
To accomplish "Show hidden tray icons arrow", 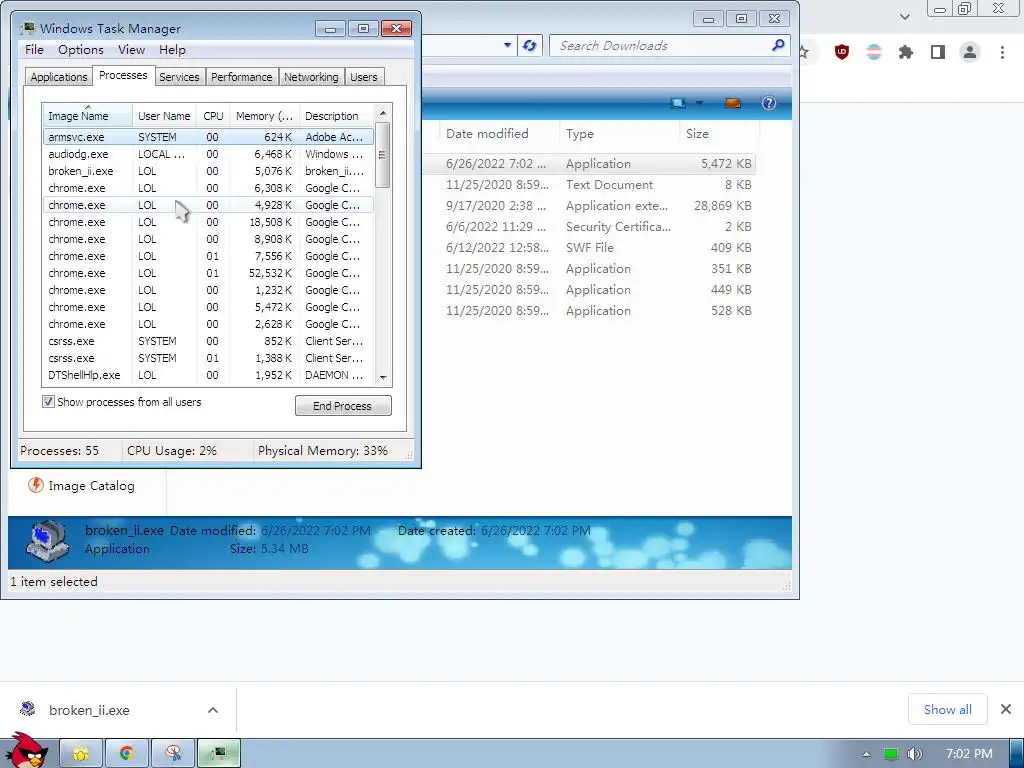I will [x=866, y=754].
